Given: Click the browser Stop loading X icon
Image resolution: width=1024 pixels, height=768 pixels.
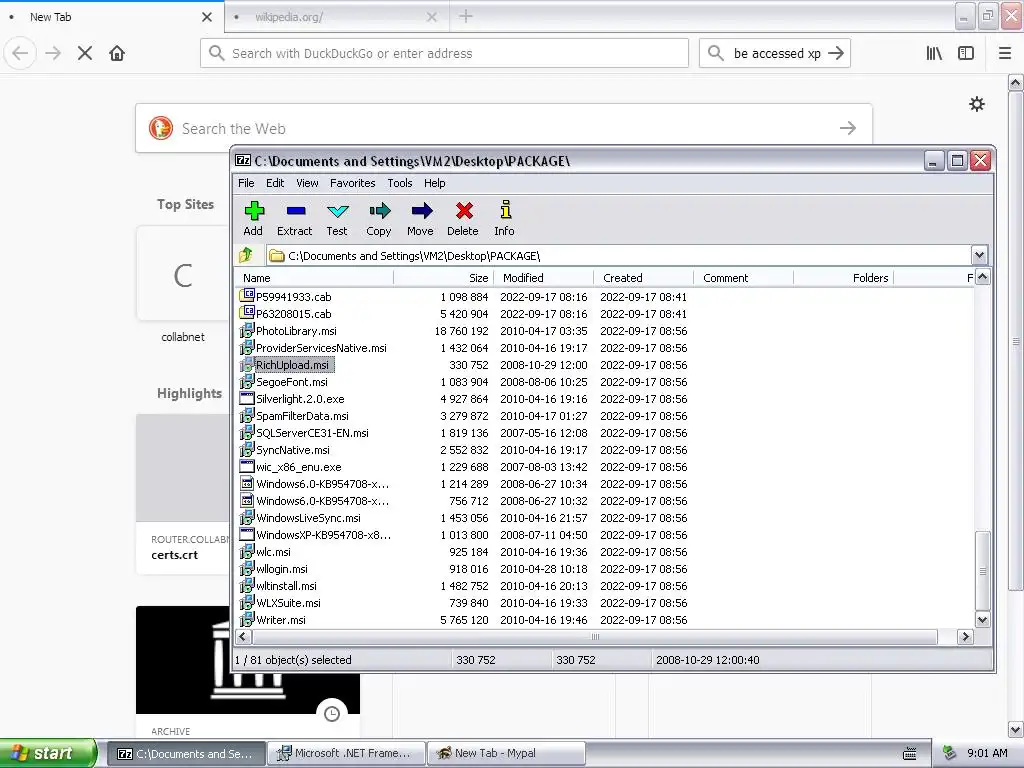Looking at the screenshot, I should (x=85, y=54).
